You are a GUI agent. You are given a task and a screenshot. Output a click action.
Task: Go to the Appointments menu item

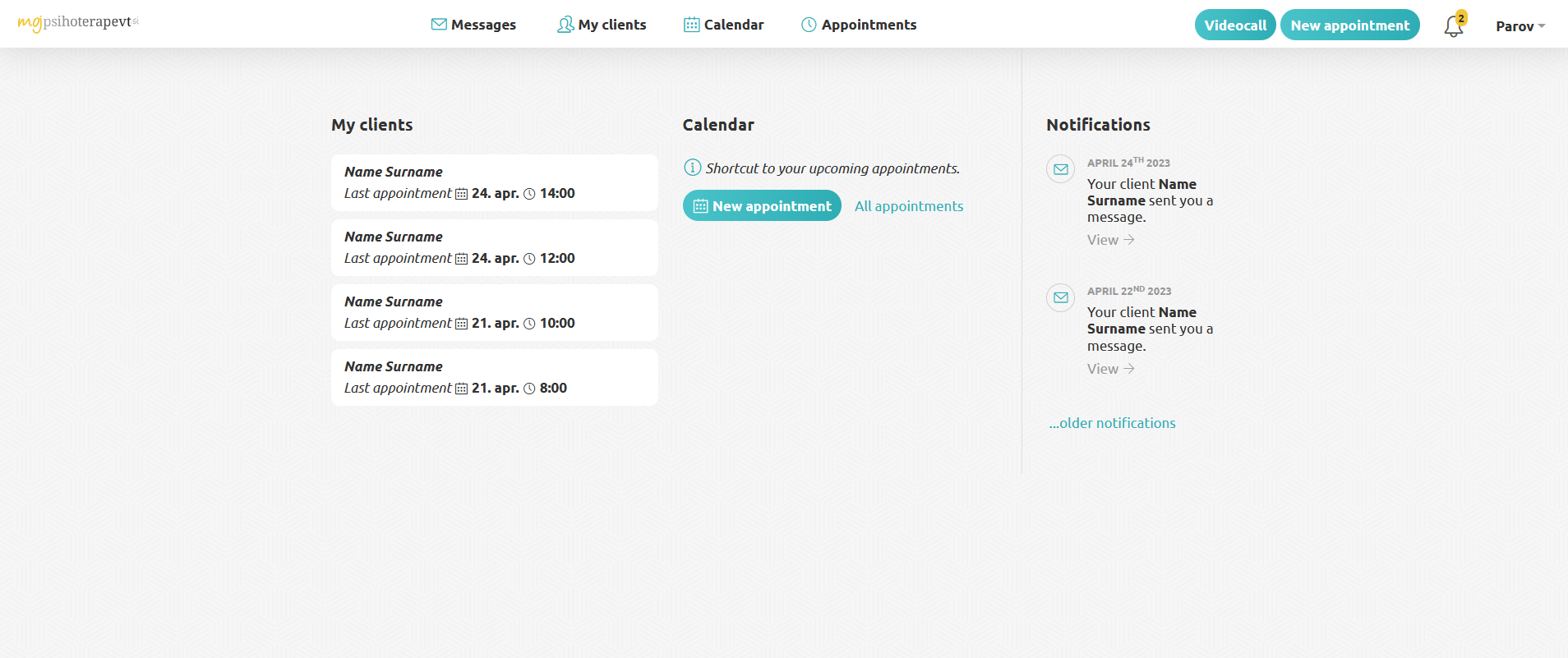pyautogui.click(x=869, y=25)
